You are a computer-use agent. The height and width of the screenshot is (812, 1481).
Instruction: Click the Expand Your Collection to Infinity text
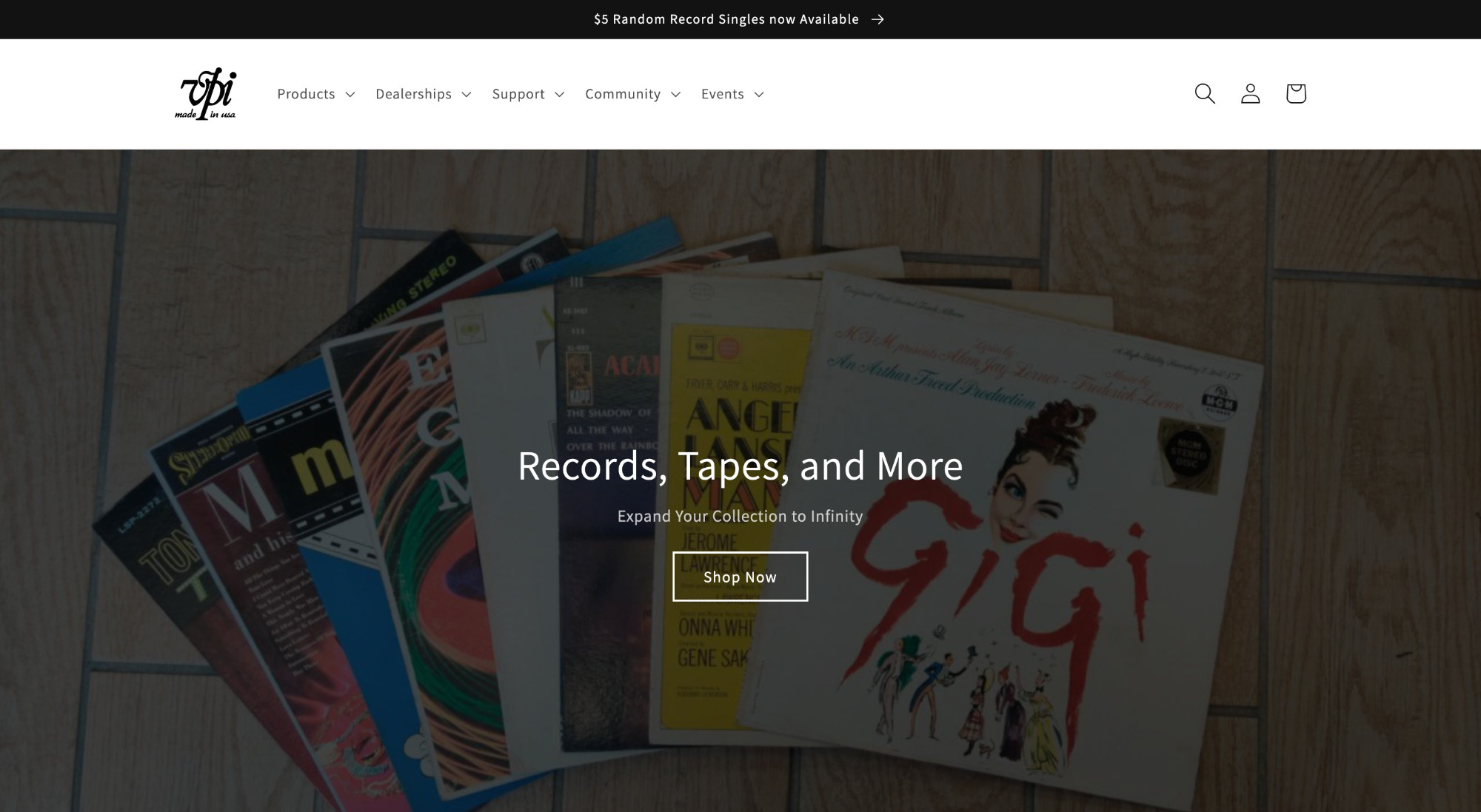coord(740,516)
